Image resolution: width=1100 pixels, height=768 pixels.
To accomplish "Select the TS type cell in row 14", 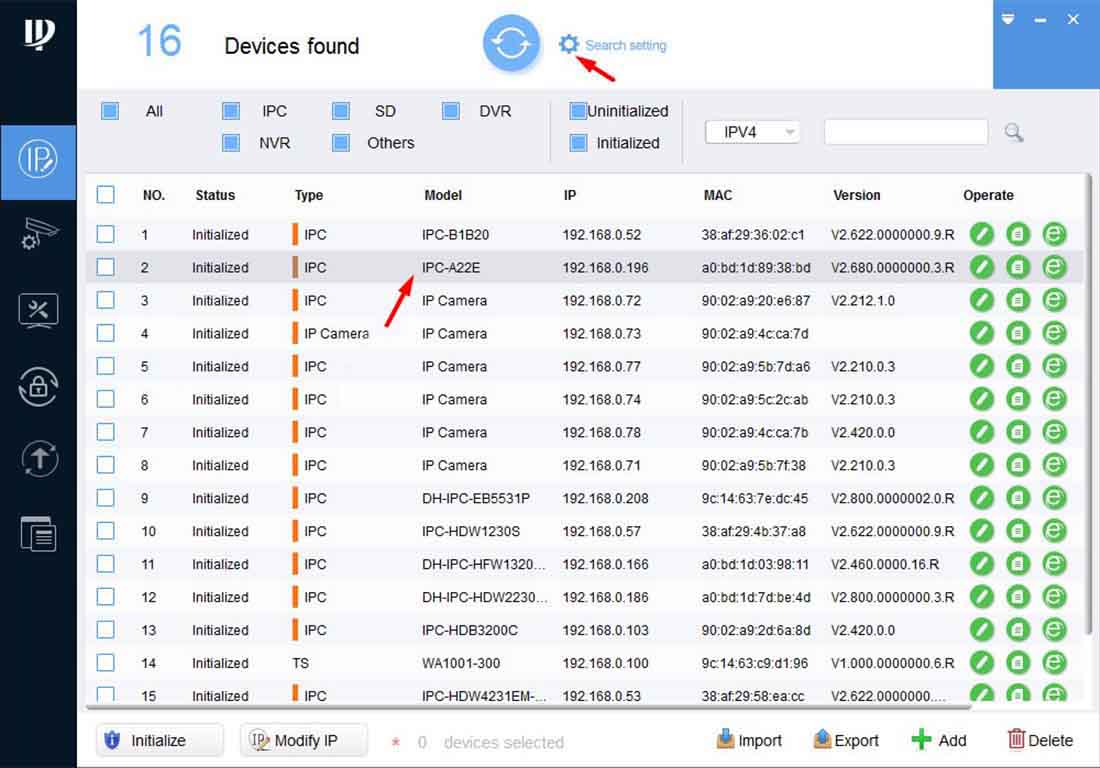I will (x=300, y=663).
